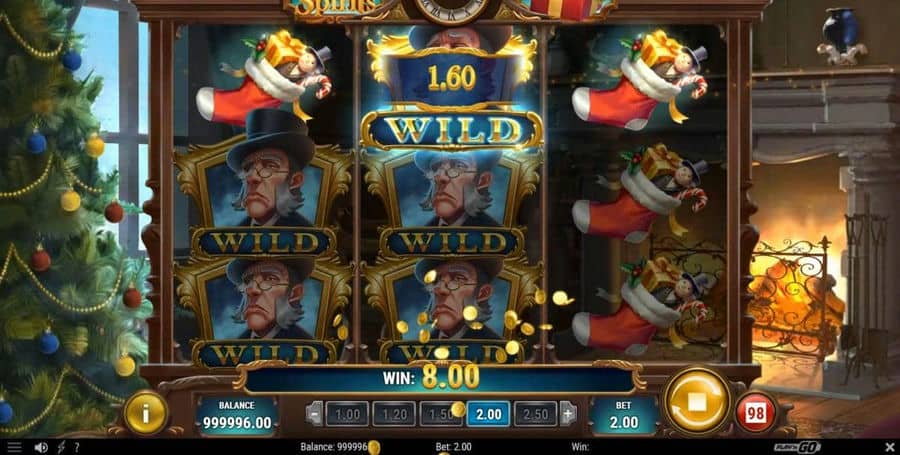
Task: Choose the 1.50 bet option
Action: [441, 414]
